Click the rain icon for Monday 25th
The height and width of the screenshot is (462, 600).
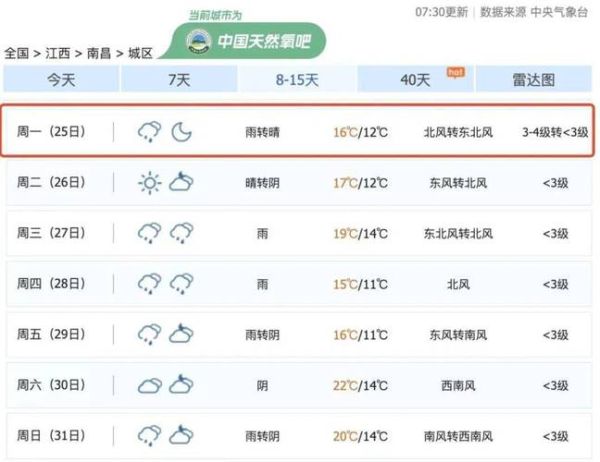pyautogui.click(x=150, y=131)
